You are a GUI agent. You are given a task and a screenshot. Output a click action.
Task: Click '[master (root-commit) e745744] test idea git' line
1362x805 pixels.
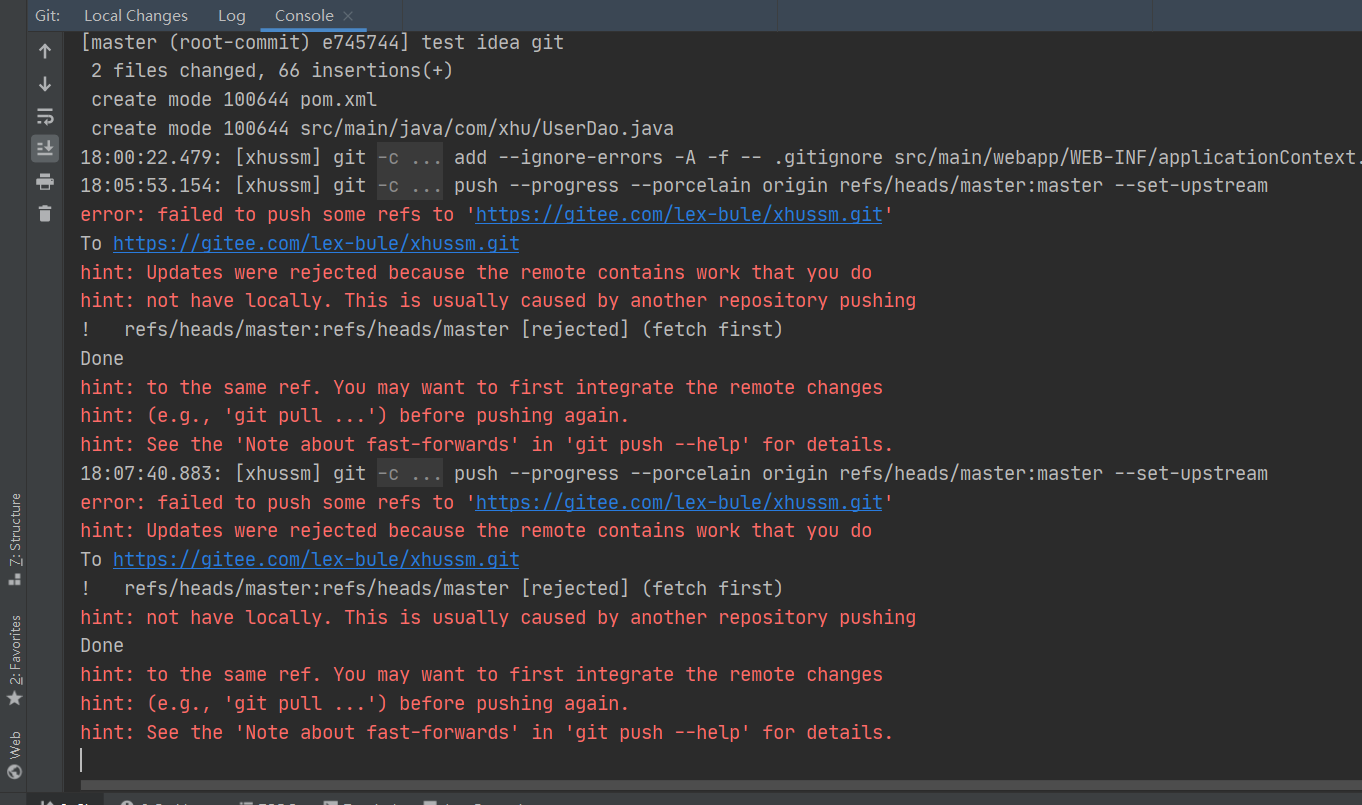click(x=322, y=43)
